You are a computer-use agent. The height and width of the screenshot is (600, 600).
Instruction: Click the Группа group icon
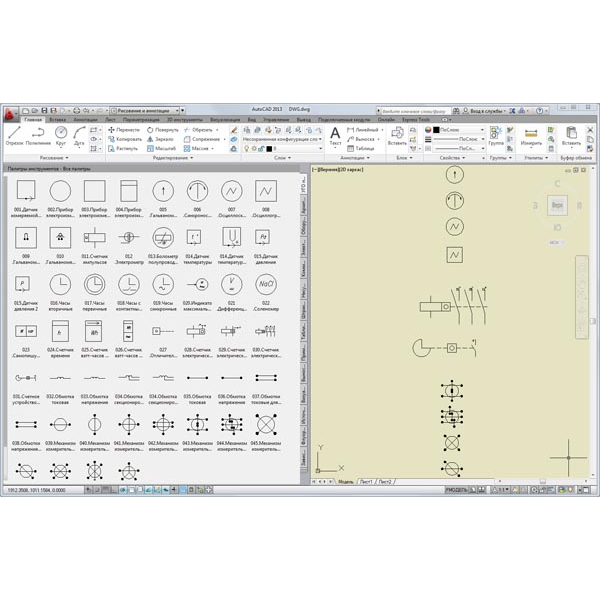click(496, 136)
